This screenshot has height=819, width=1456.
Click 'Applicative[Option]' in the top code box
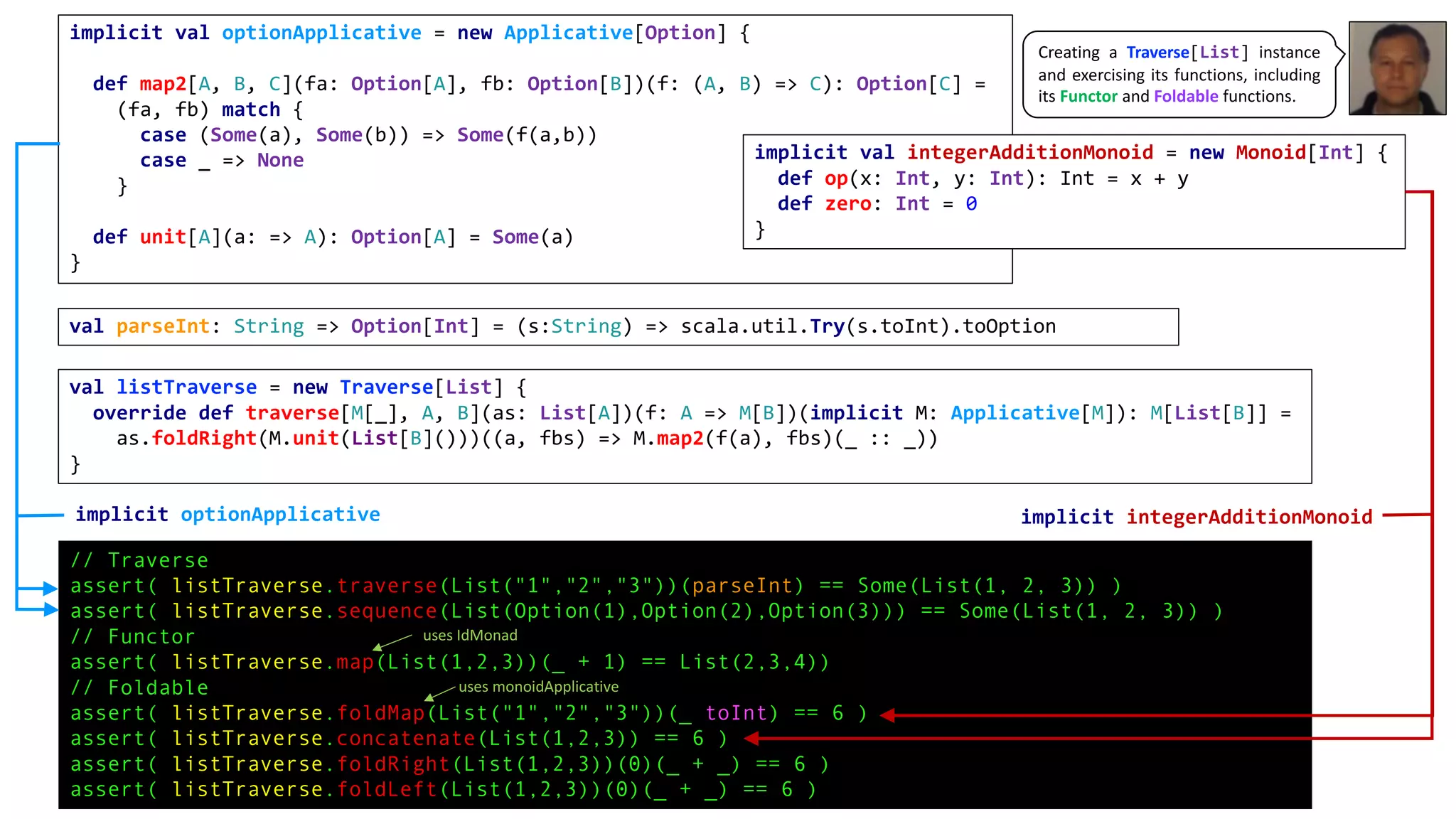(615, 33)
